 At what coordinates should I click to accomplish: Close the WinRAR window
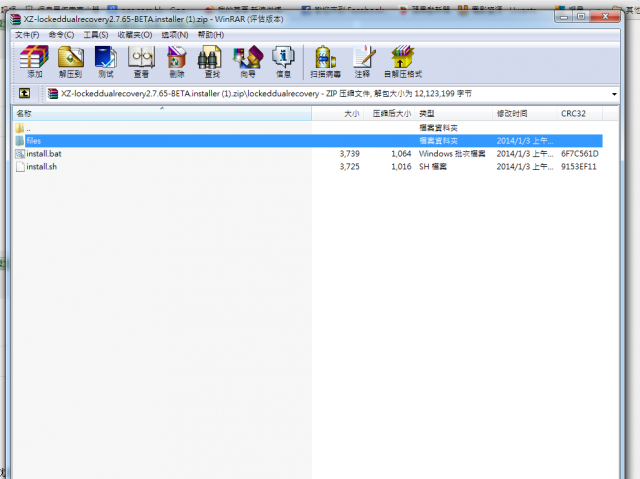(605, 17)
